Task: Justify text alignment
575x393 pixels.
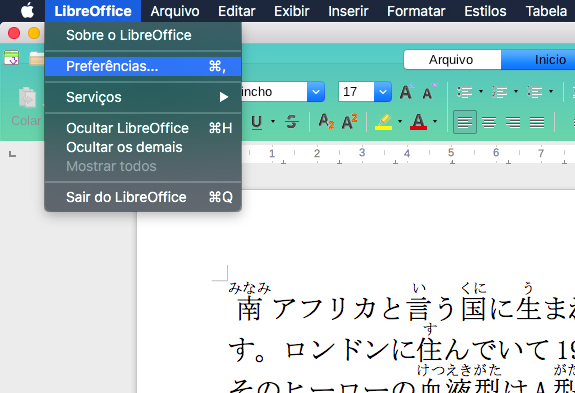Action: pyautogui.click(x=537, y=122)
